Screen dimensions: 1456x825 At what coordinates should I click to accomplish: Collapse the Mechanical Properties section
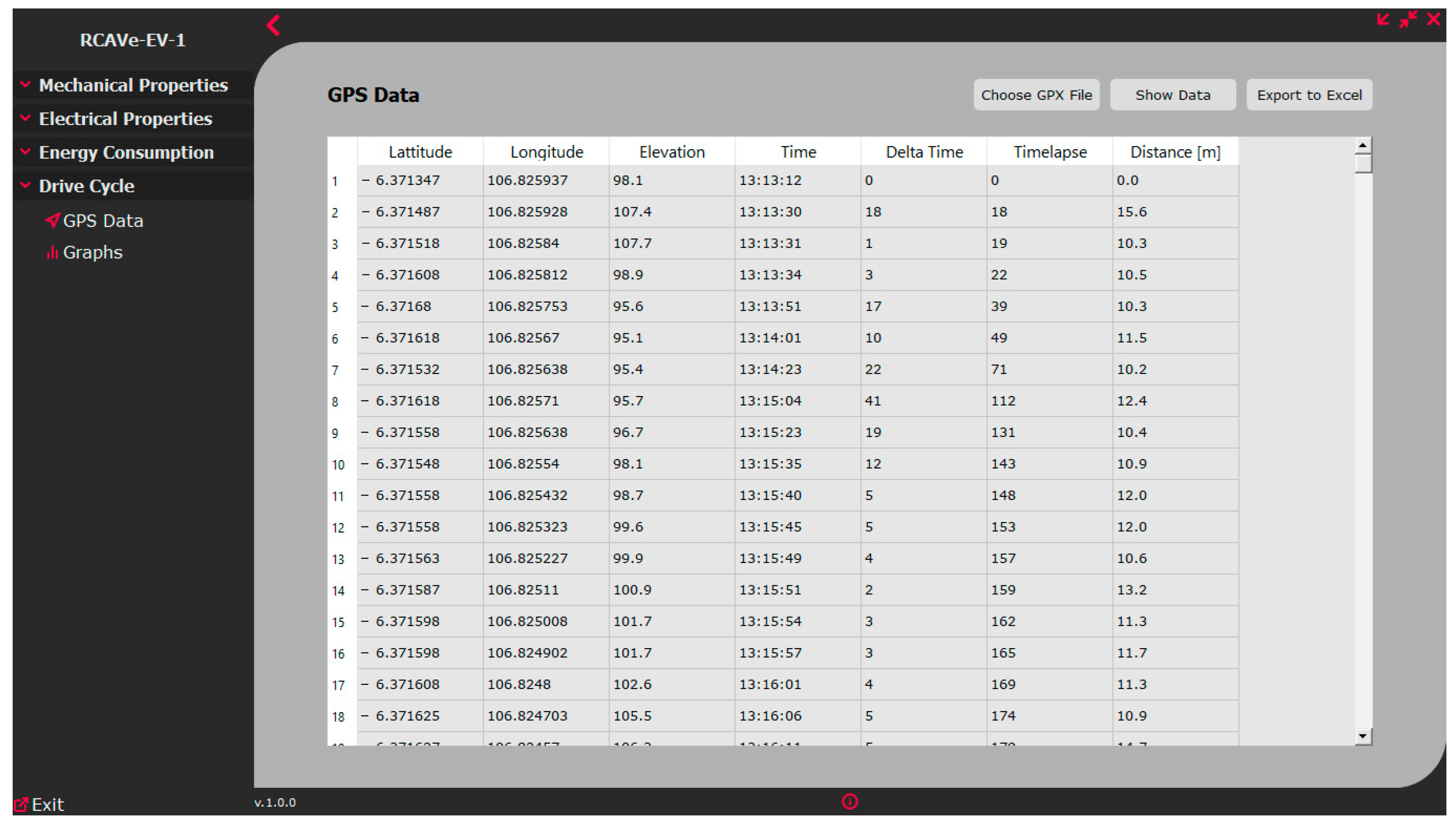point(133,85)
